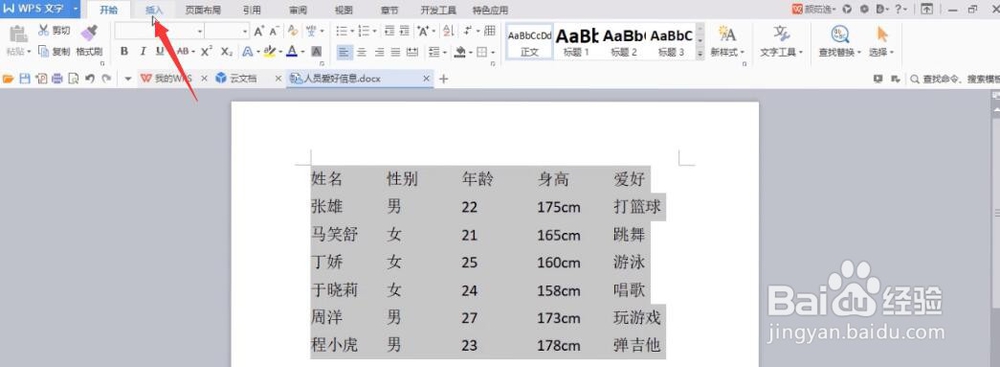The width and height of the screenshot is (1000, 367).
Task: Toggle underline formatting U
Action: [x=160, y=51]
